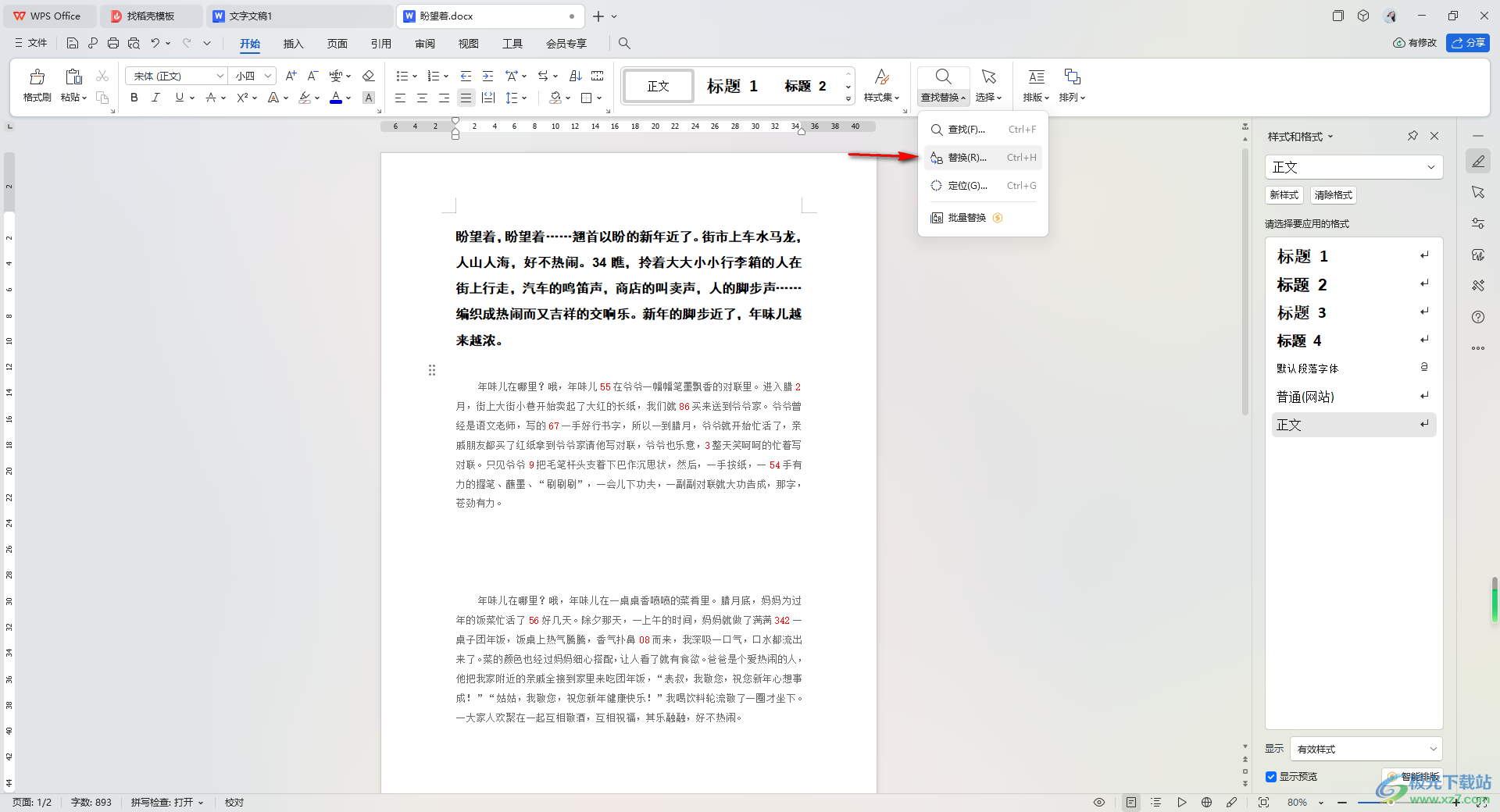1500x812 pixels.
Task: Click the Undo arrow icon
Action: (x=155, y=44)
